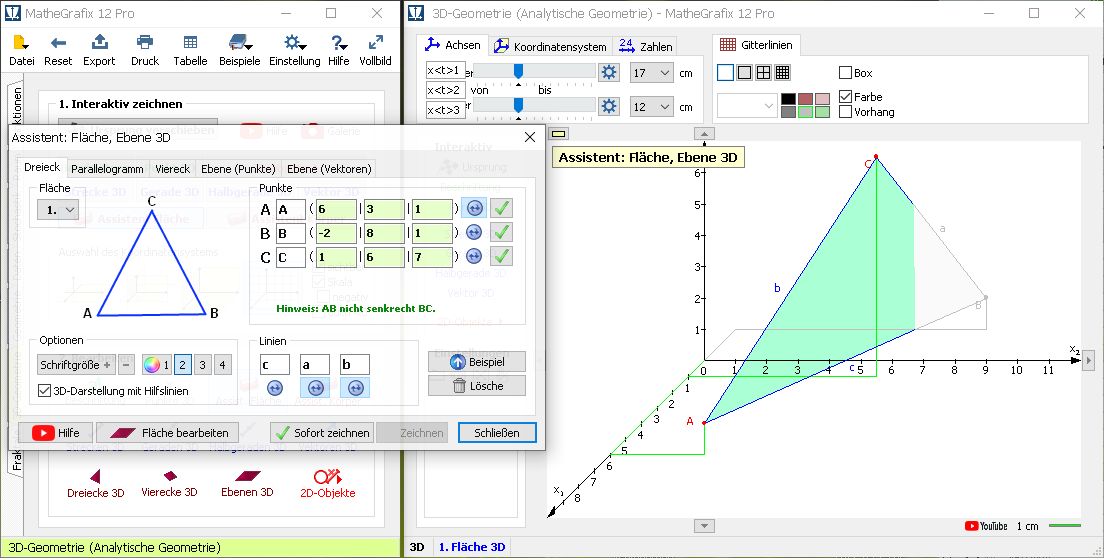Select the empty grid style icon
The image size is (1104, 558).
click(725, 72)
